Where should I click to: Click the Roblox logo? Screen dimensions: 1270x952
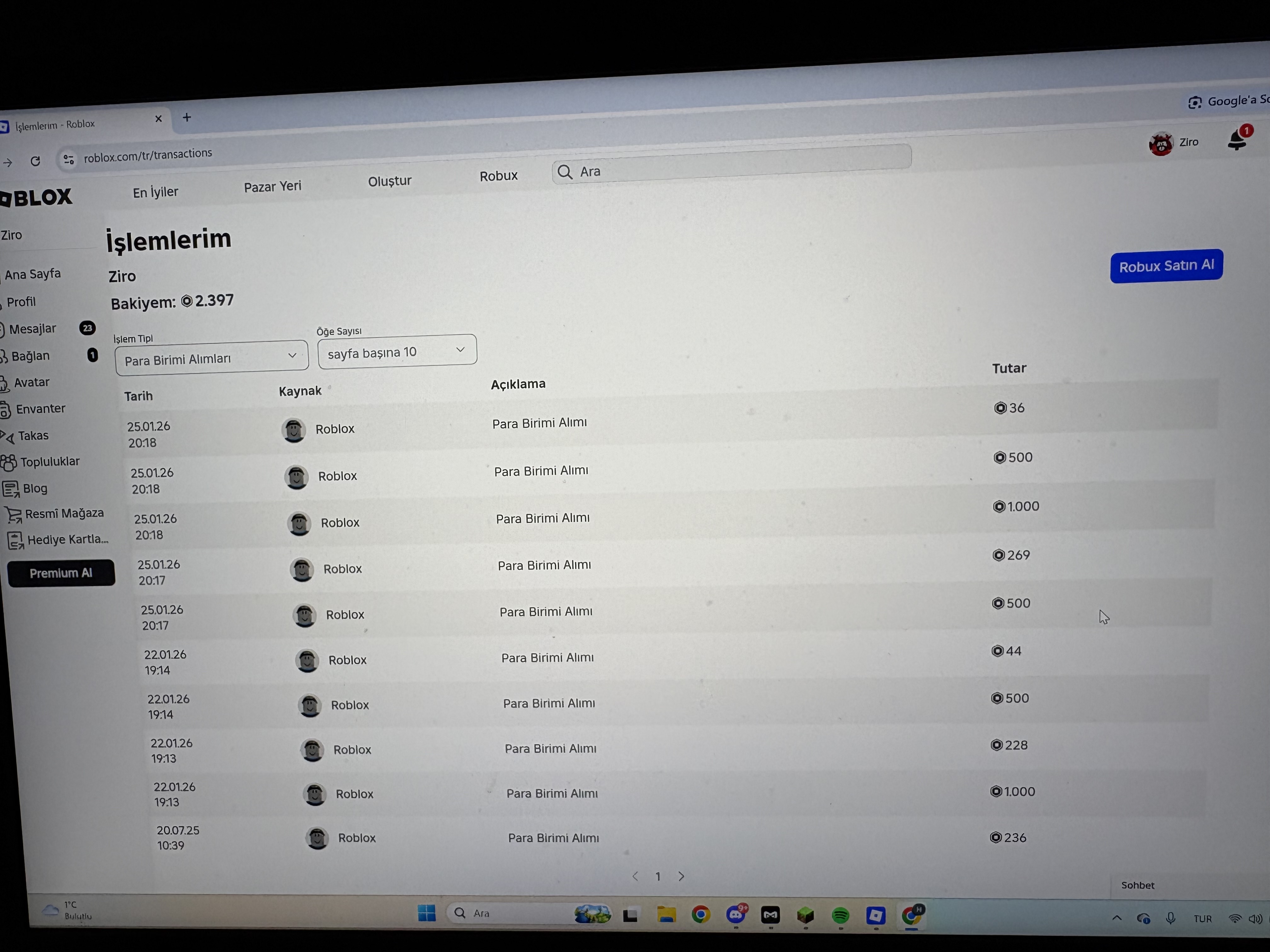pos(36,198)
